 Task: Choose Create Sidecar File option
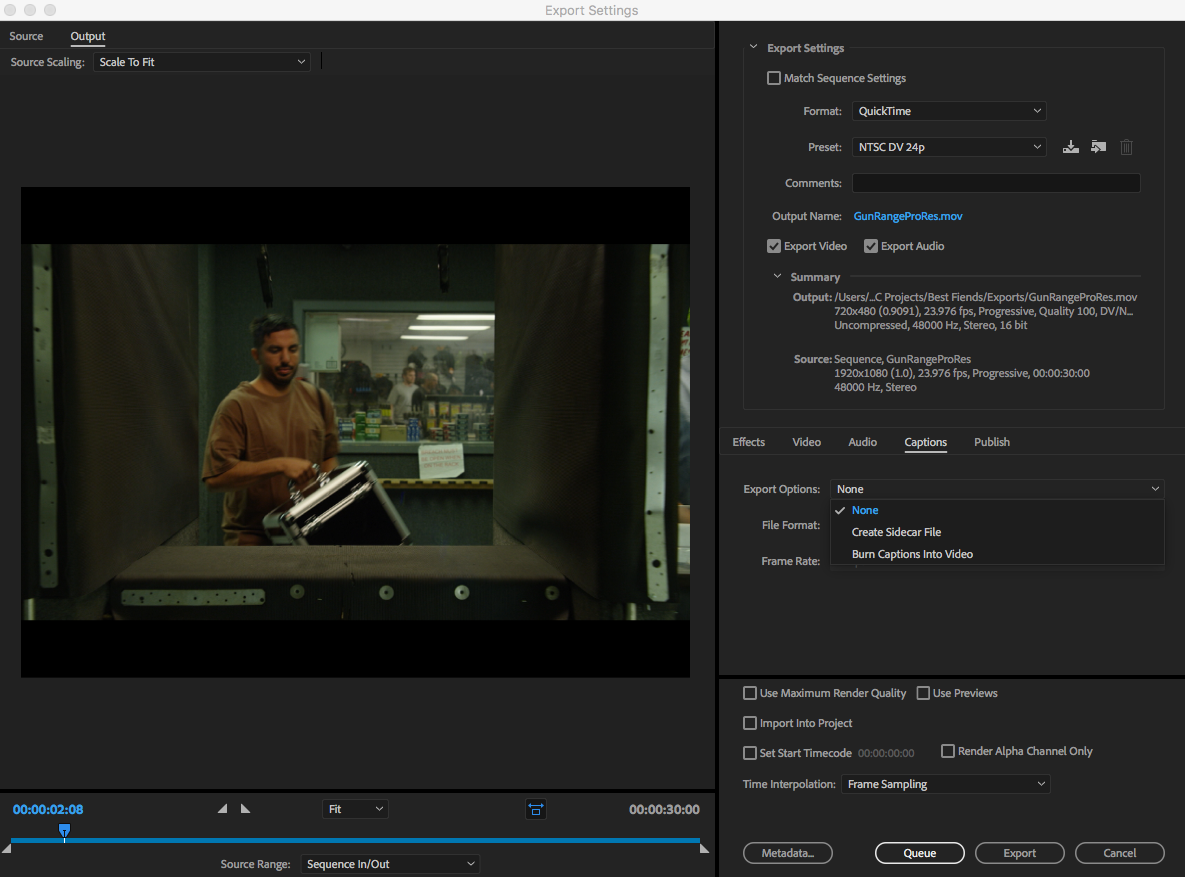pos(997,532)
